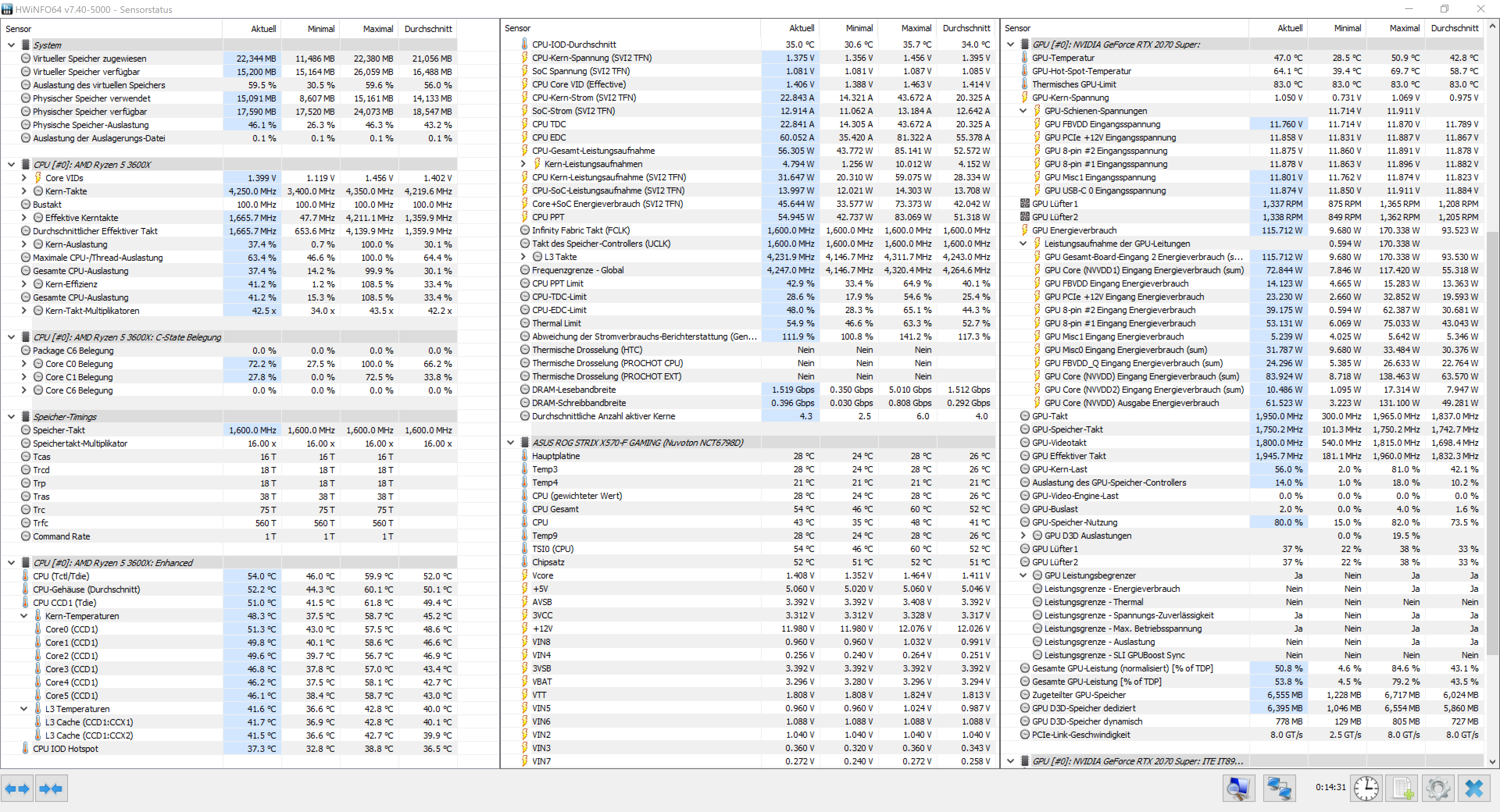Click the 0:14:31 elapsed timer text
Viewport: 1500px width, 812px height.
tap(1330, 787)
